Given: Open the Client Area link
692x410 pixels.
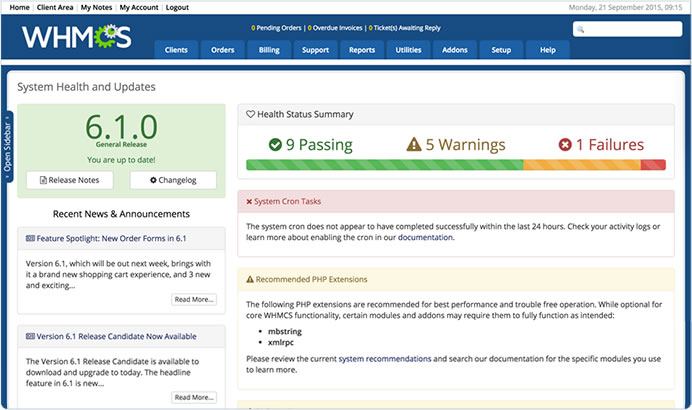Looking at the screenshot, I should [55, 8].
